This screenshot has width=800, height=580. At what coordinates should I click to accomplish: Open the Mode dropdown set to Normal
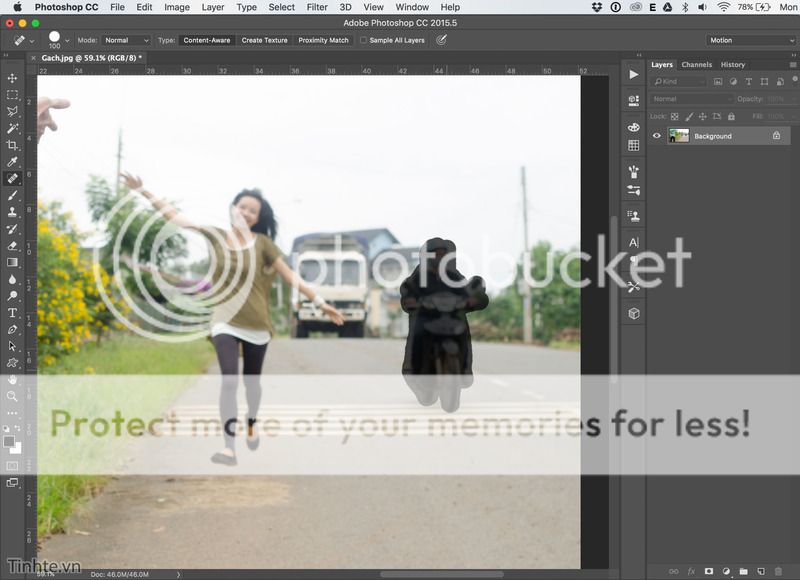[125, 41]
